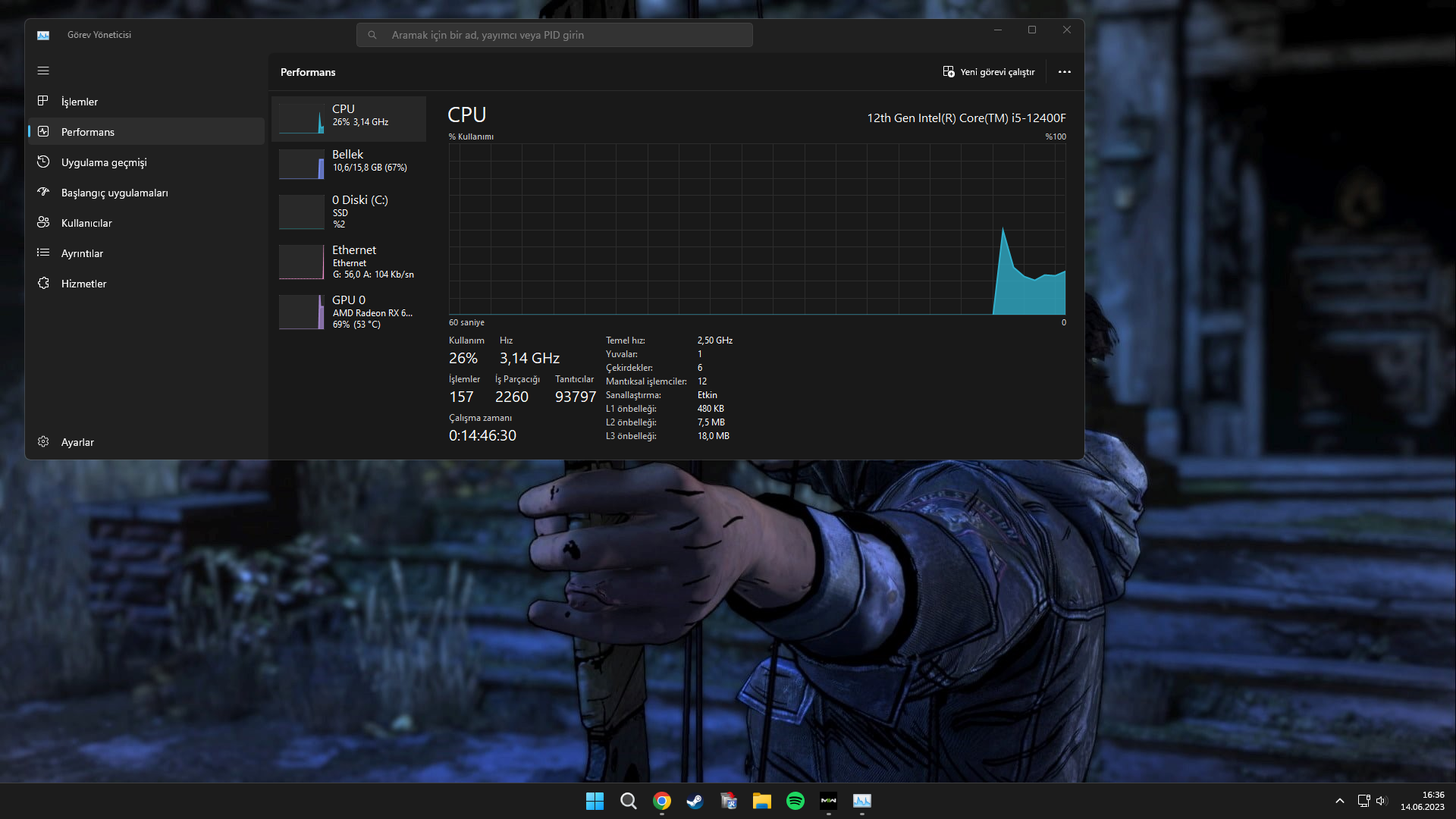Screen dimensions: 1456x819
Task: Select the Performans tab
Action: (88, 132)
